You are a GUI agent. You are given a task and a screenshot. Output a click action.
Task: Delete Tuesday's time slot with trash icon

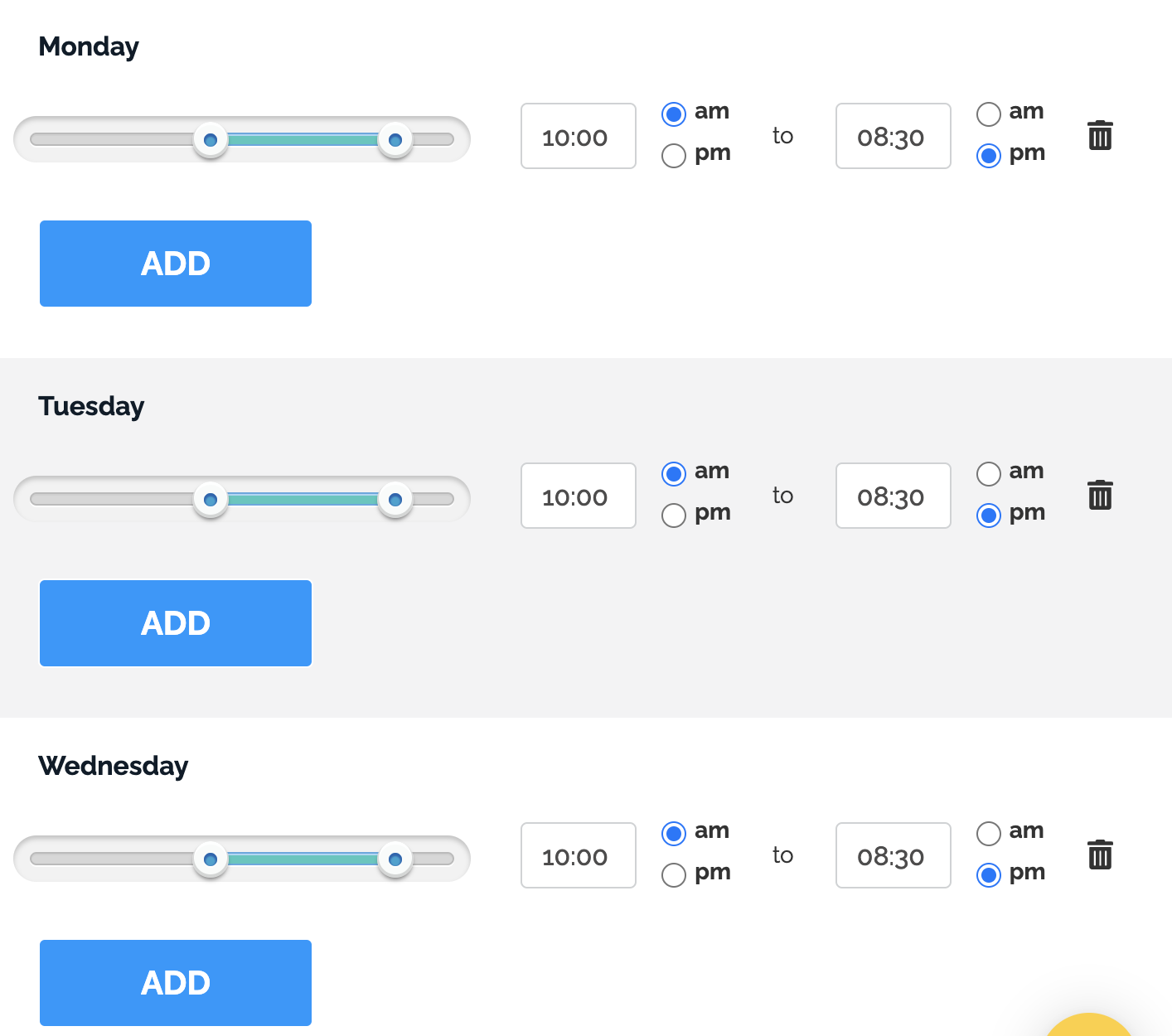point(1100,495)
